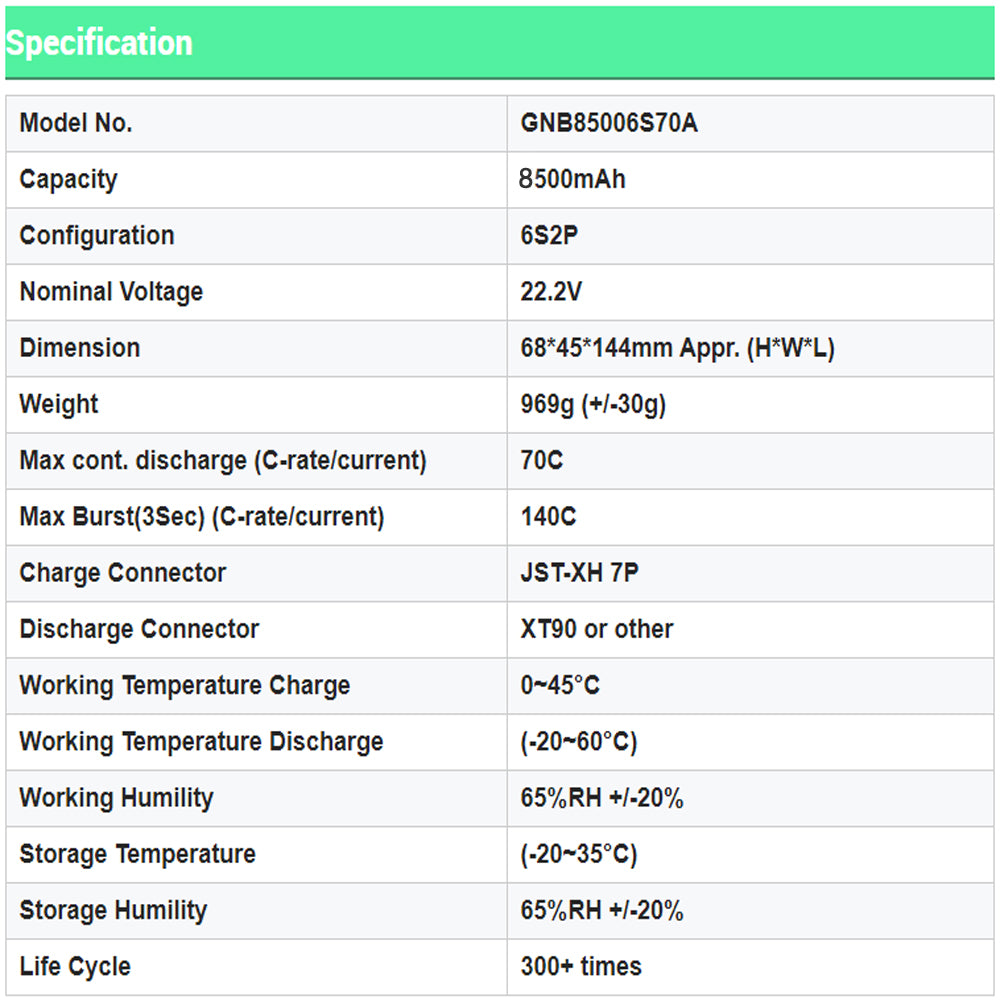Click the 22.2V voltage value
Screen dimensions: 1000x1000
551,292
